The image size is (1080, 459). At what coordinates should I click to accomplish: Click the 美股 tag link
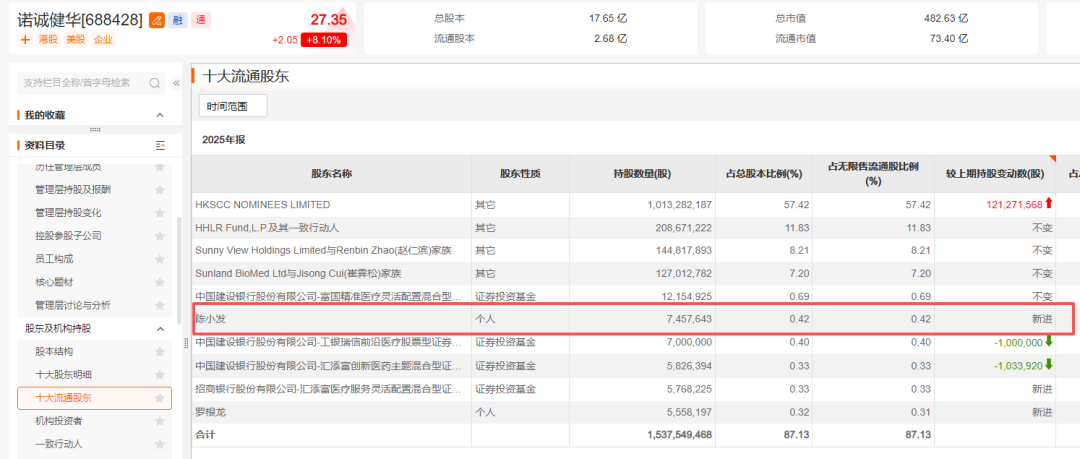76,40
